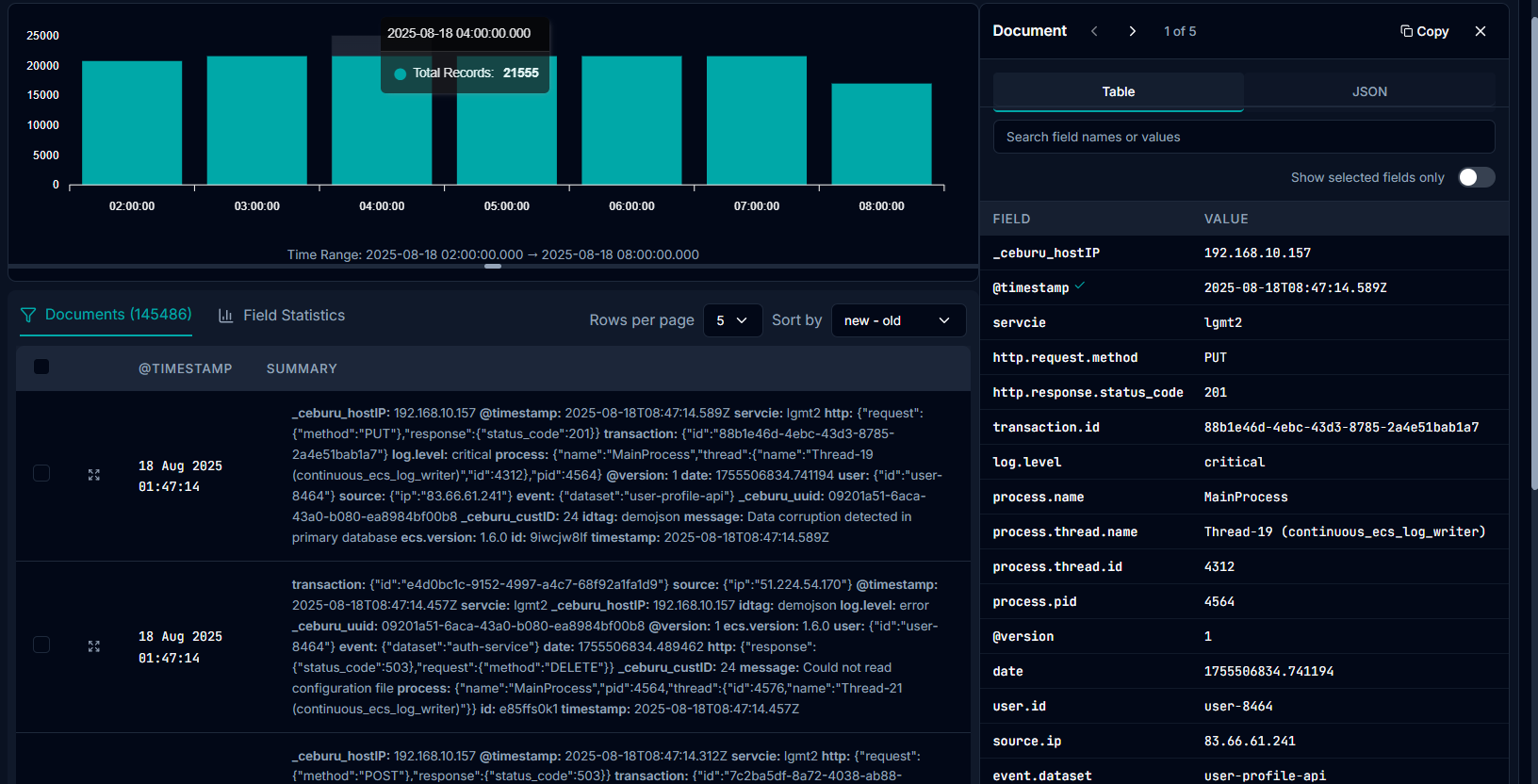The height and width of the screenshot is (784, 1538).
Task: Click the process.name field
Action: [x=1039, y=497]
